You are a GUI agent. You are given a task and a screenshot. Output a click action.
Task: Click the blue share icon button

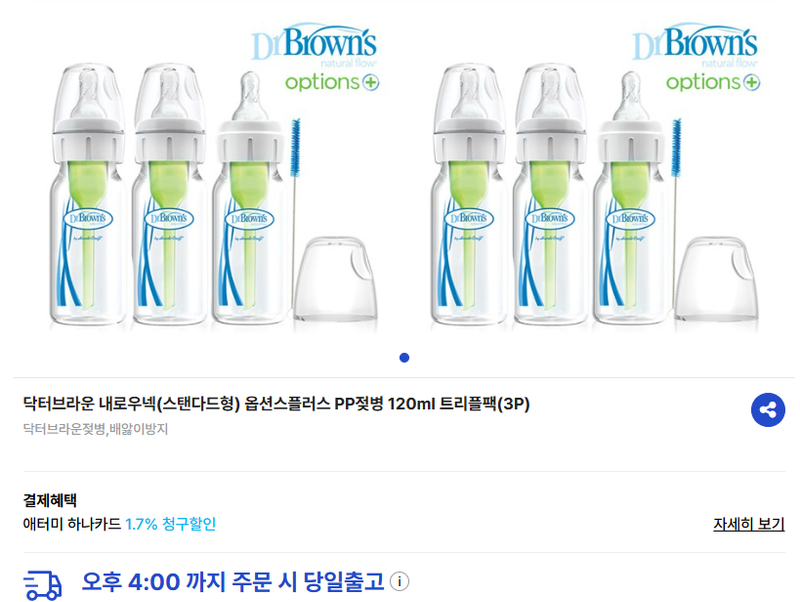[767, 410]
